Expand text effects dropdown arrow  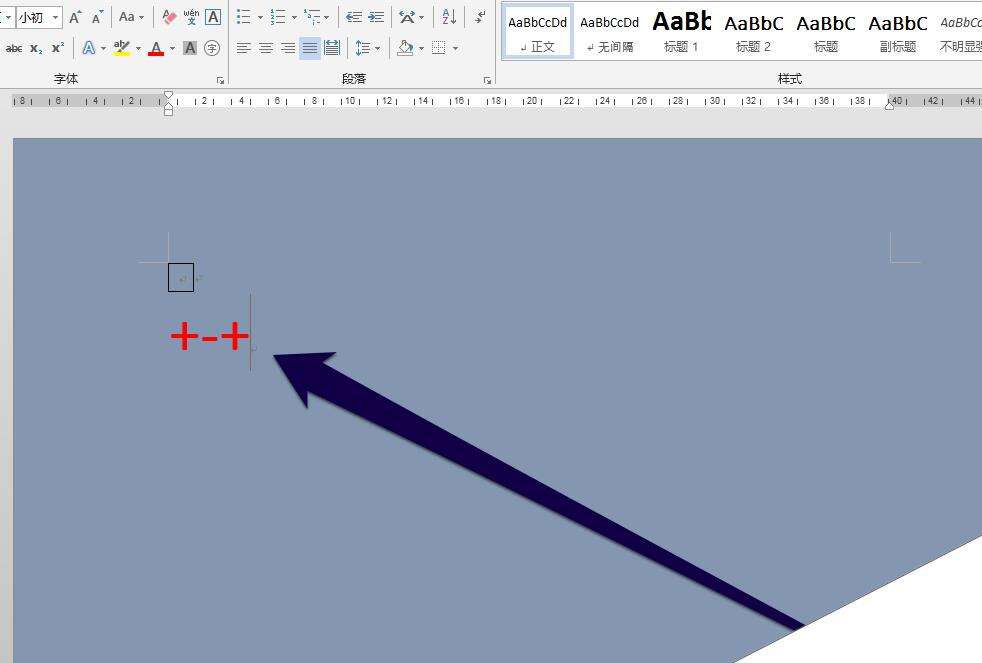[x=103, y=48]
